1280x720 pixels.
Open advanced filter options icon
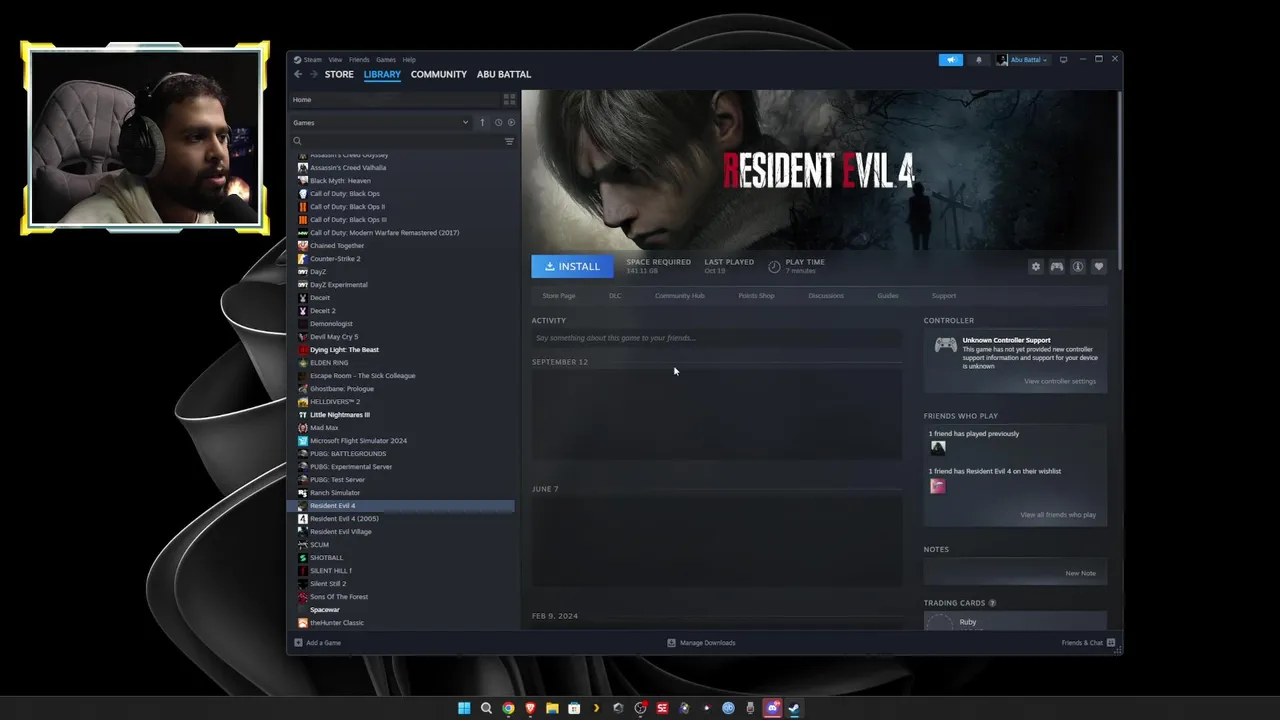pyautogui.click(x=509, y=141)
